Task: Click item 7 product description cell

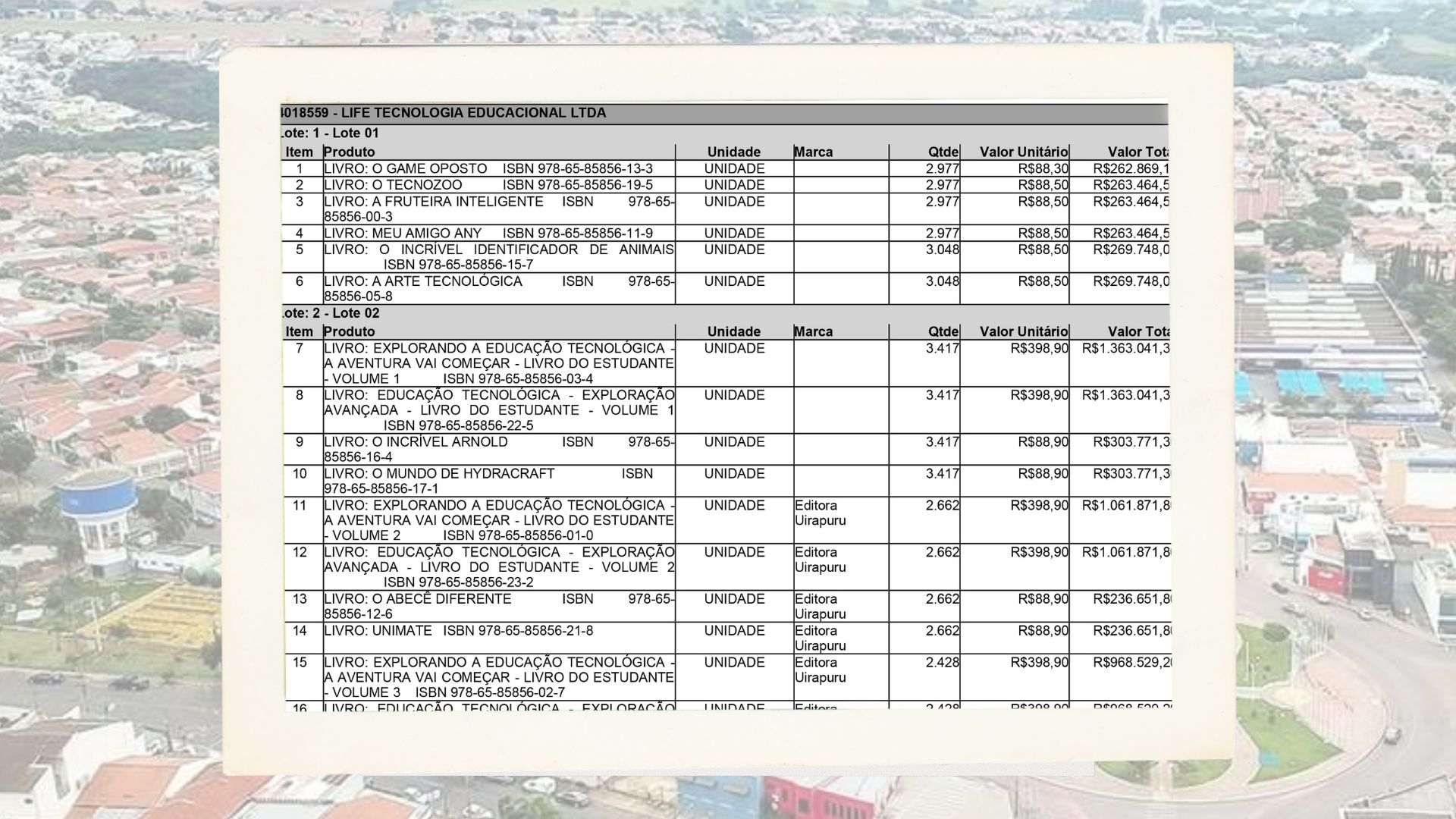Action: (499, 363)
